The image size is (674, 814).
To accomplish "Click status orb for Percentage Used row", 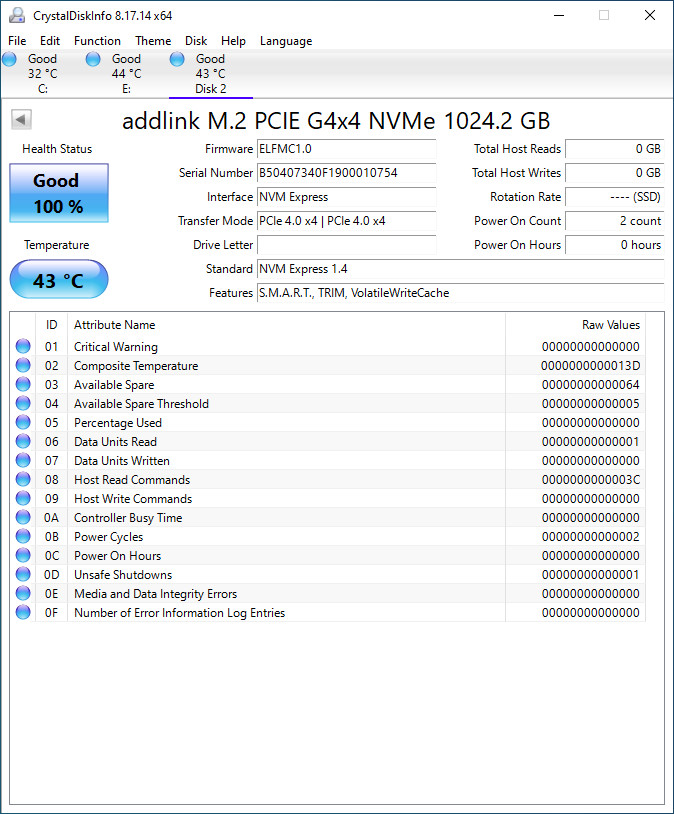I will pyautogui.click(x=23, y=422).
